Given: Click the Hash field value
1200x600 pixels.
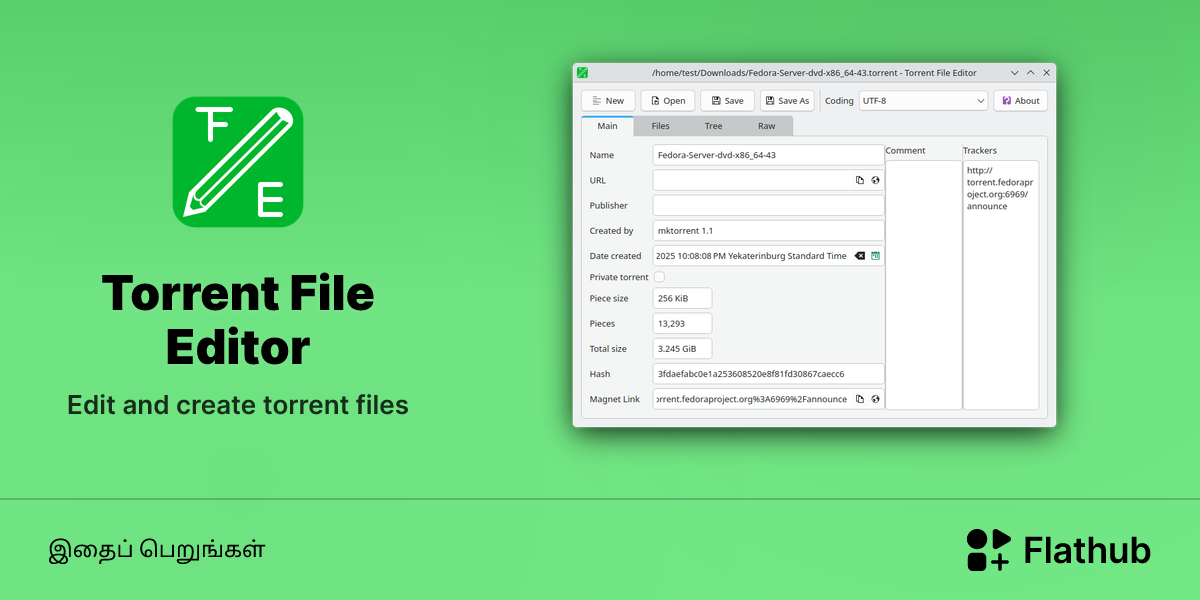Looking at the screenshot, I should pos(768,374).
